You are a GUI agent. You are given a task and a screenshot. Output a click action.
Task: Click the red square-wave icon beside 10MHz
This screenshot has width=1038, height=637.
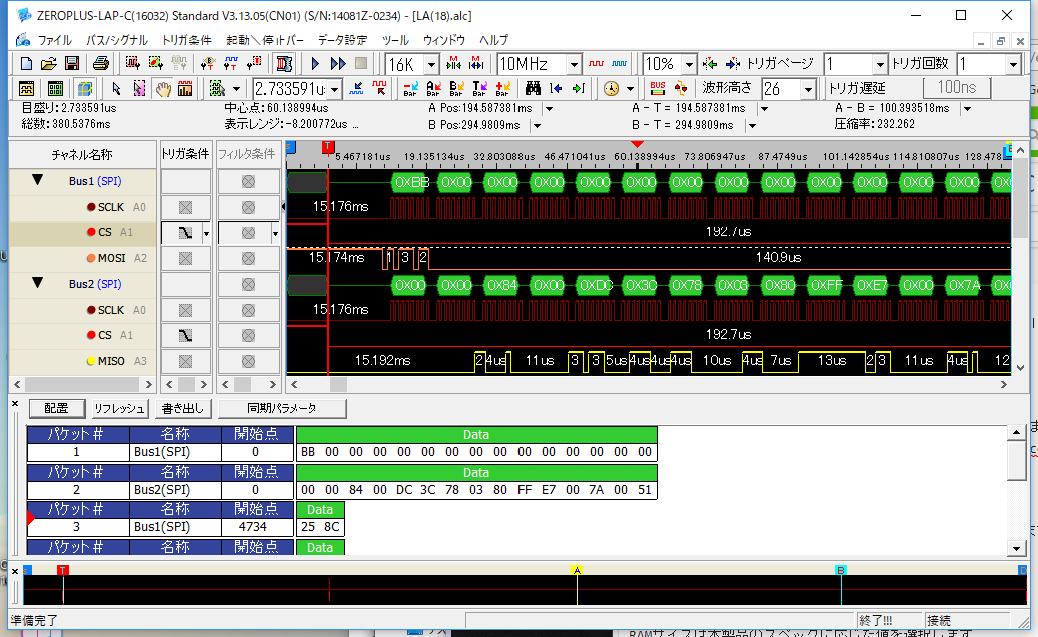click(596, 64)
